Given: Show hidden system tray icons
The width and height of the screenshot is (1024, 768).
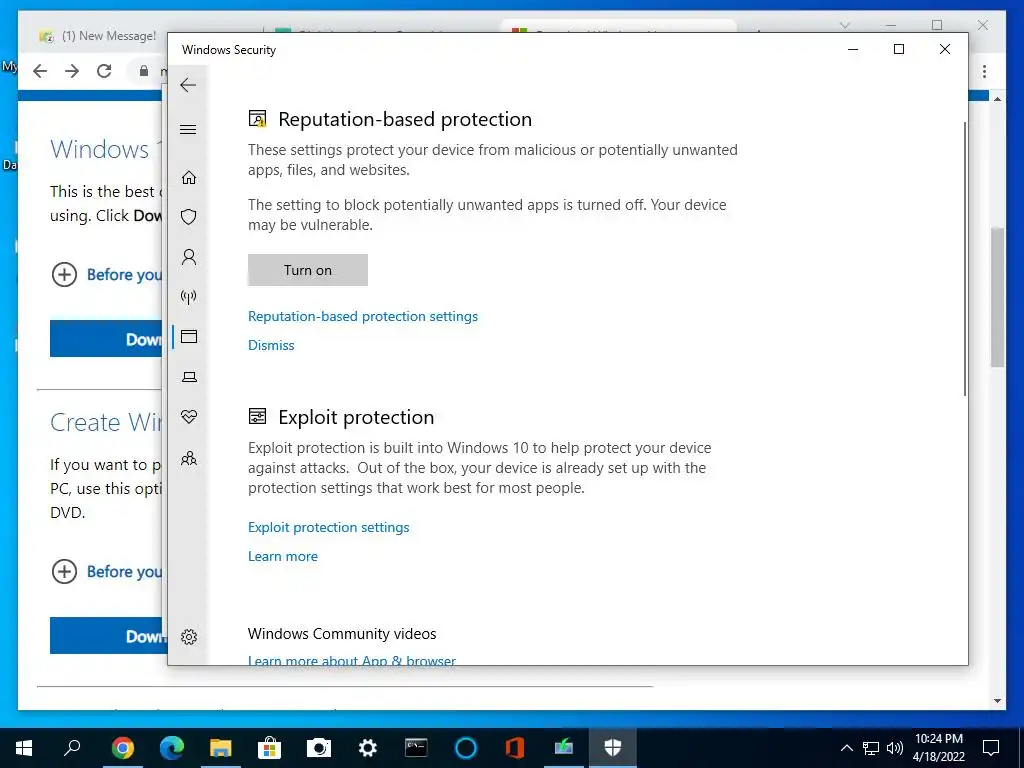Looking at the screenshot, I should click(846, 748).
